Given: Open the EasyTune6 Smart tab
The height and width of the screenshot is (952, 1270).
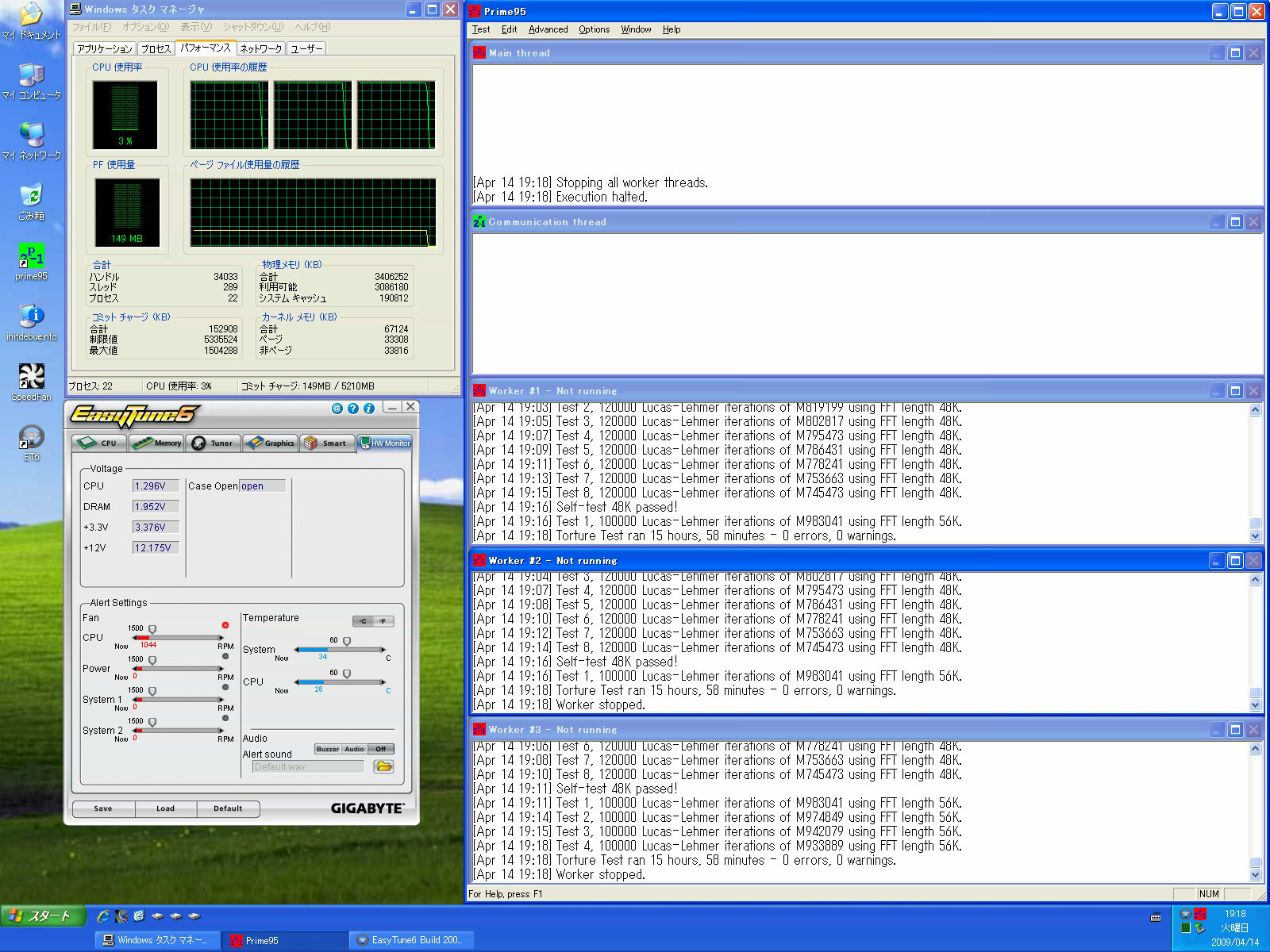Looking at the screenshot, I should click(x=327, y=443).
